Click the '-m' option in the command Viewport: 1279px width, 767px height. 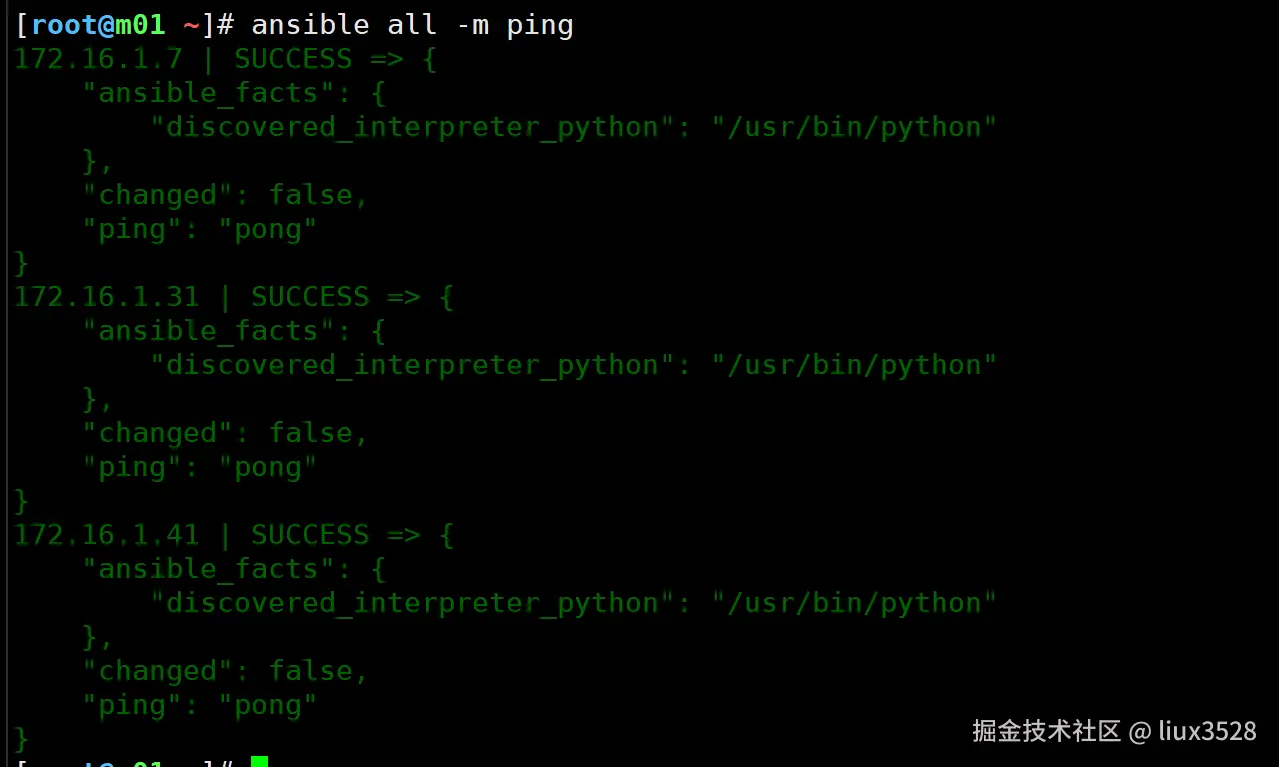click(472, 25)
